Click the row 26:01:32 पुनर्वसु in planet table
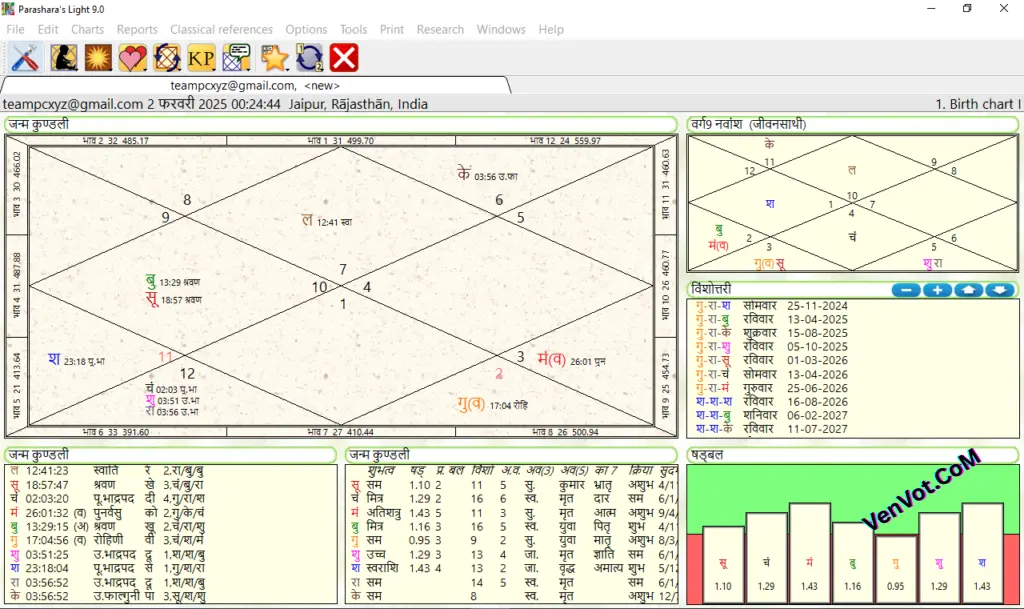 pyautogui.click(x=108, y=512)
